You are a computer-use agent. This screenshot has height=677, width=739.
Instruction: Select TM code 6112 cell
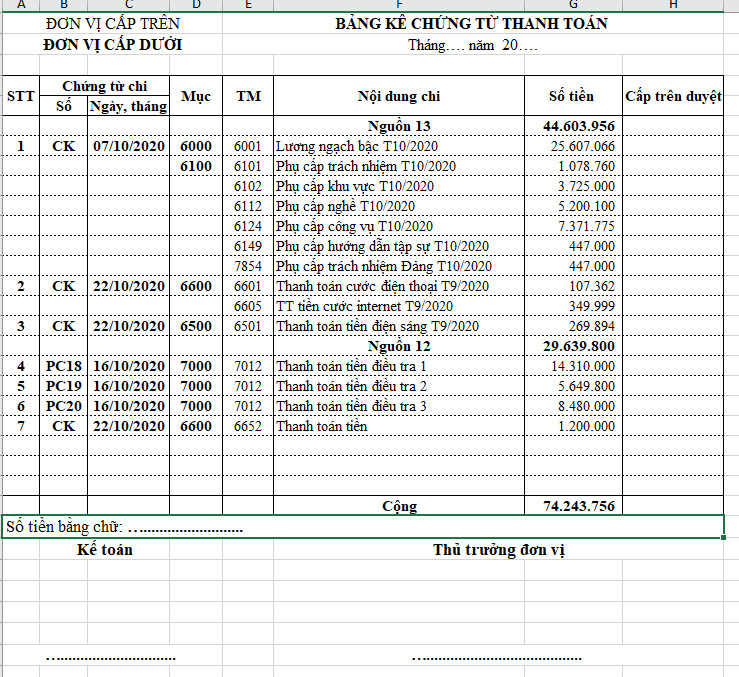coord(248,206)
